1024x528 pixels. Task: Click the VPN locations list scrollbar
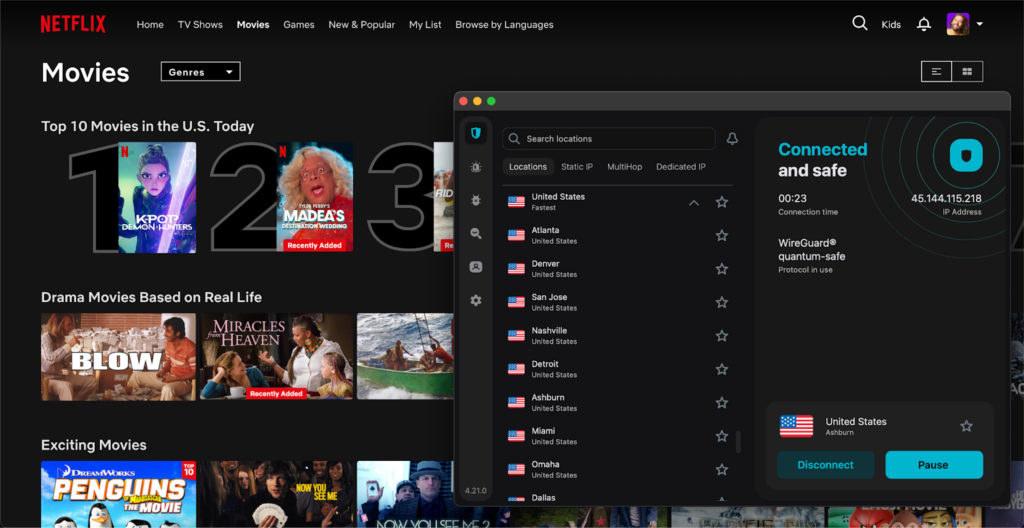tap(739, 442)
